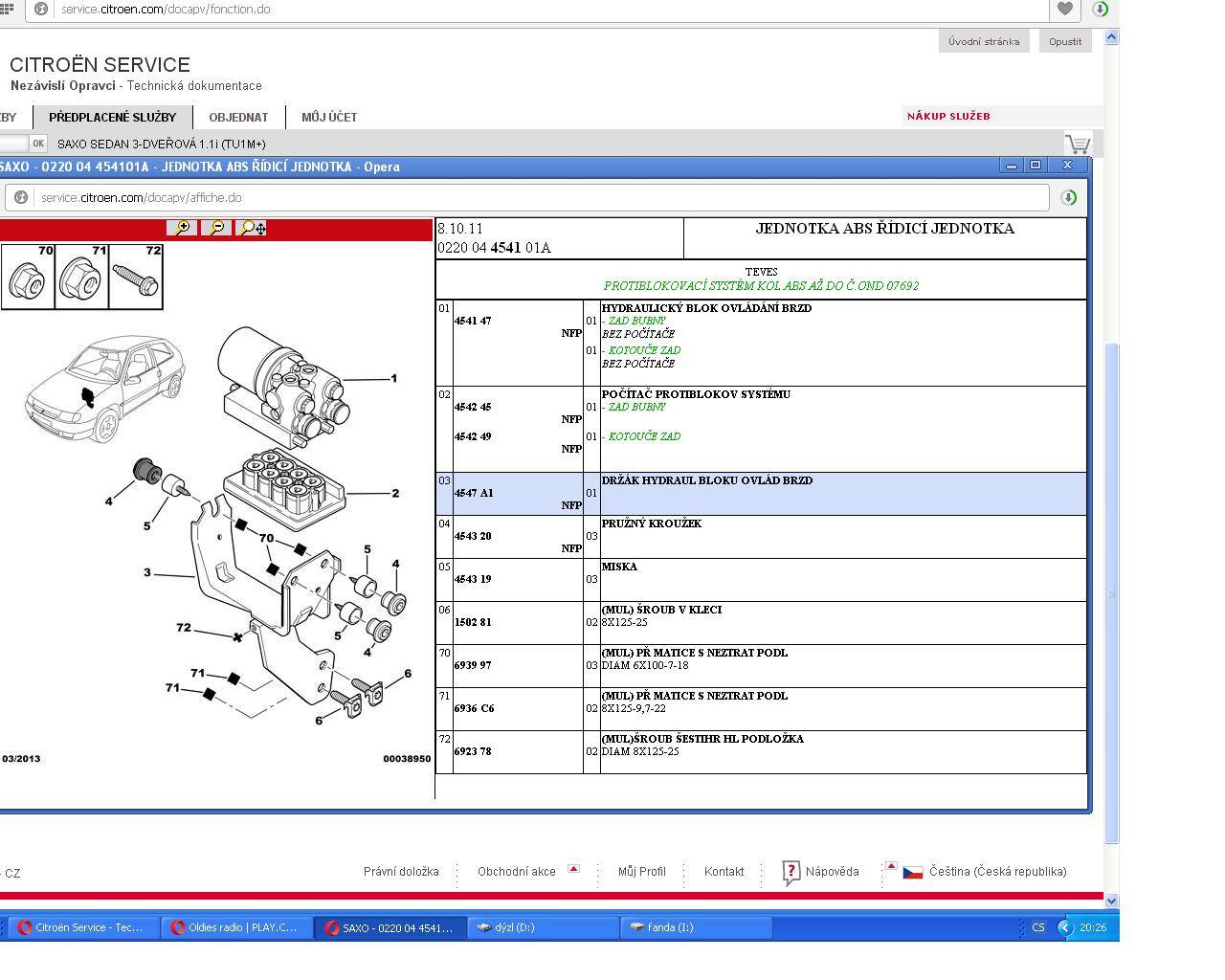The height and width of the screenshot is (980, 1225).
Task: Click the Saxo car location image
Action: pos(105,388)
